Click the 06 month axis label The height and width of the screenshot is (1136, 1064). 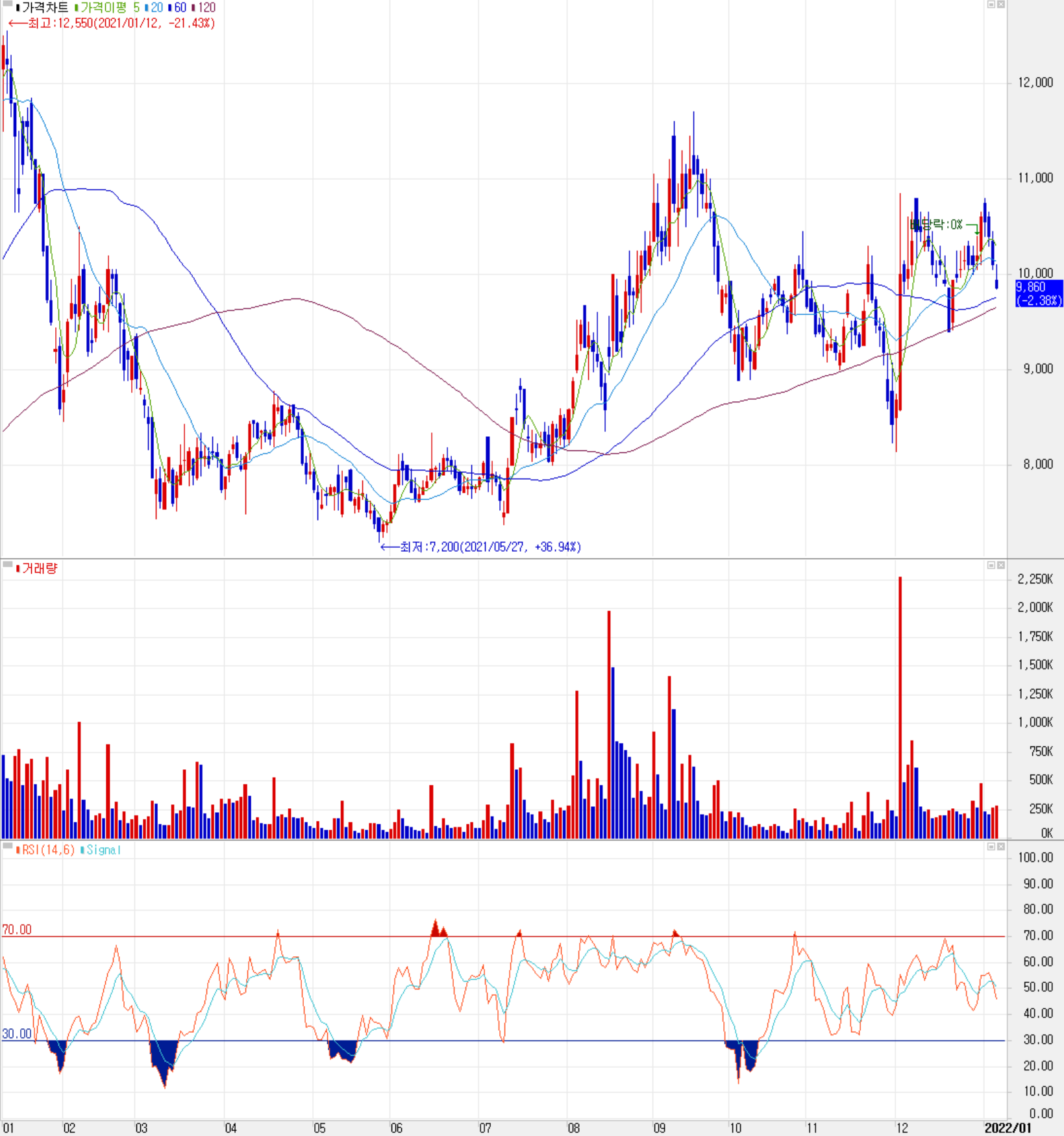[396, 1128]
